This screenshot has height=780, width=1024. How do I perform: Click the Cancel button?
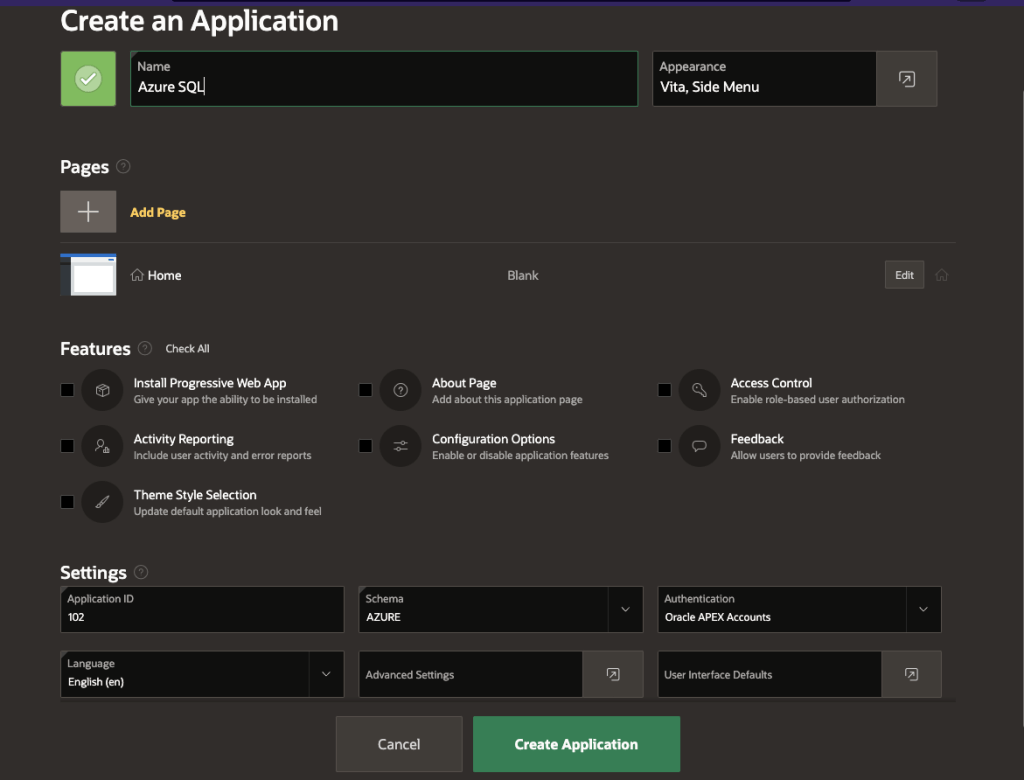pos(399,744)
